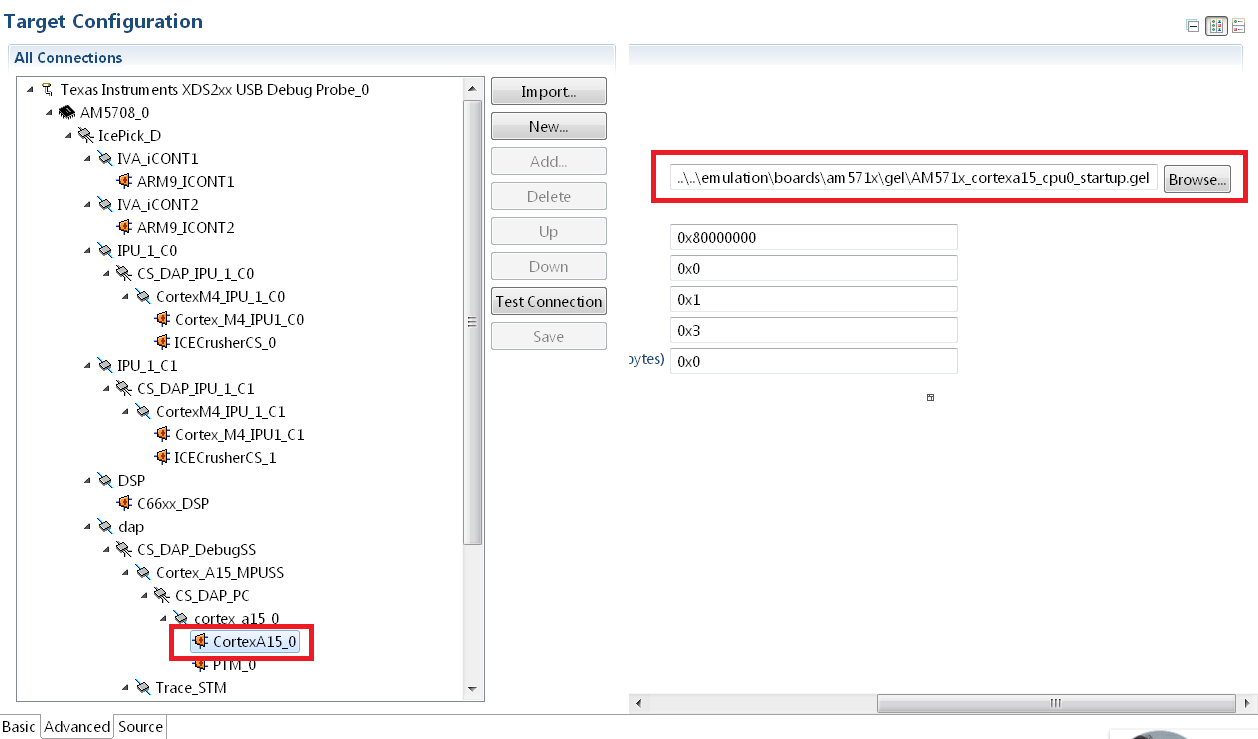Click the 0x80000000 address field
The height and width of the screenshot is (739, 1258).
click(x=812, y=237)
